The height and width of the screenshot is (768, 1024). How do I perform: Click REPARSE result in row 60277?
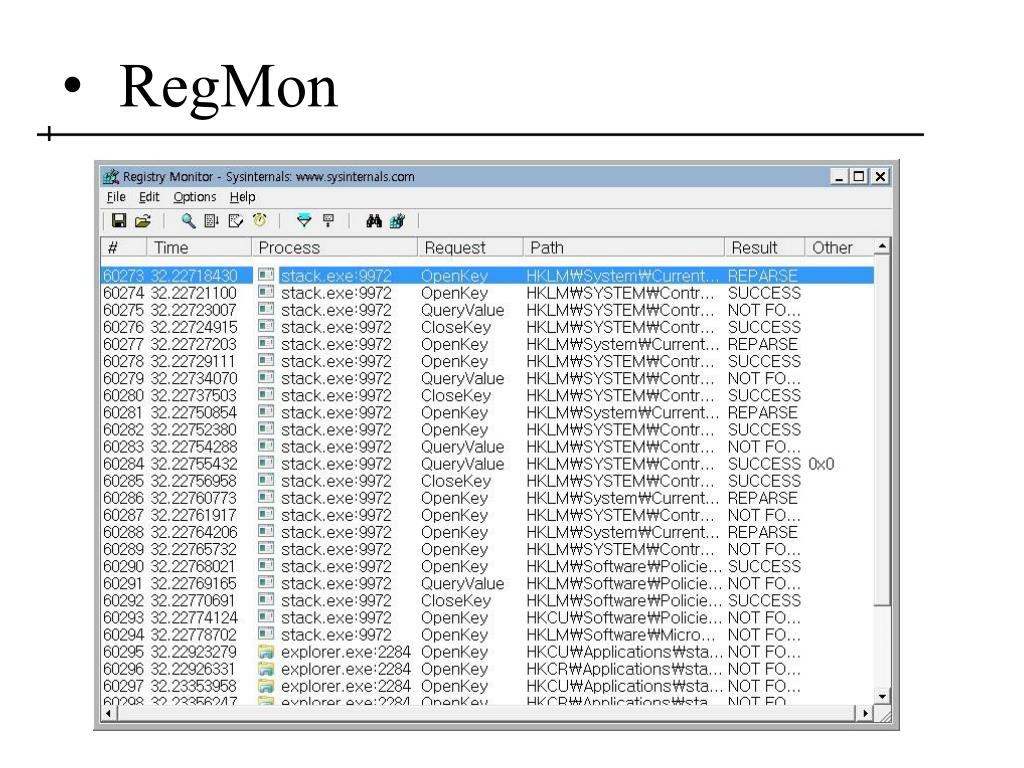763,344
